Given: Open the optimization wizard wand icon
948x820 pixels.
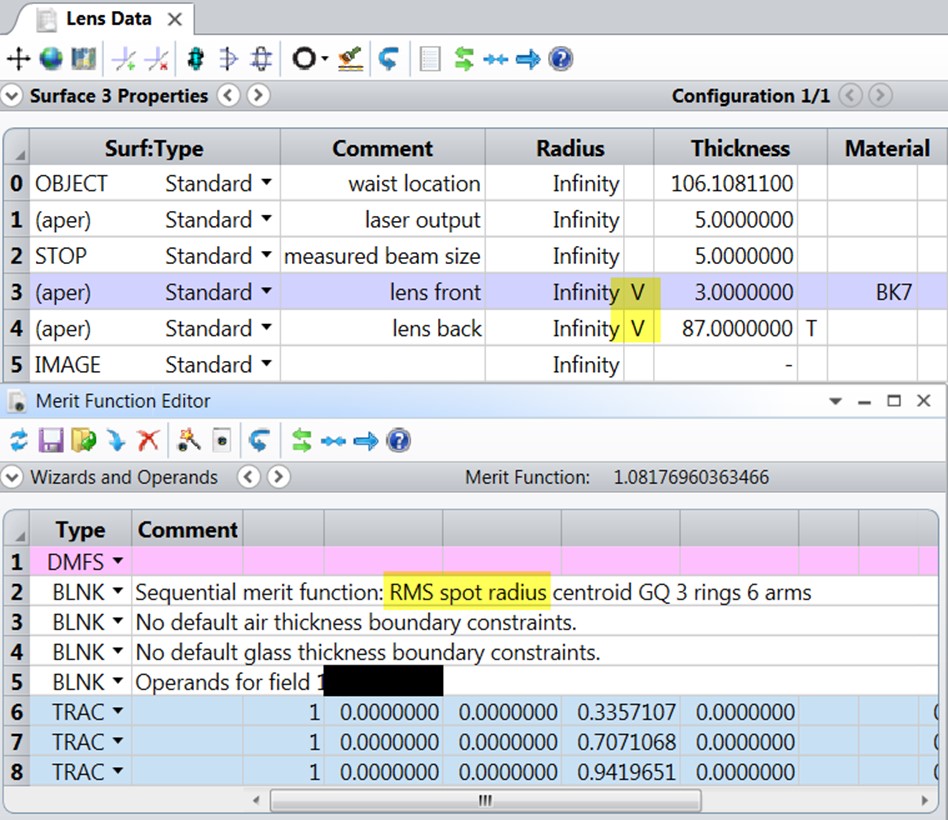Looking at the screenshot, I should coord(189,440).
